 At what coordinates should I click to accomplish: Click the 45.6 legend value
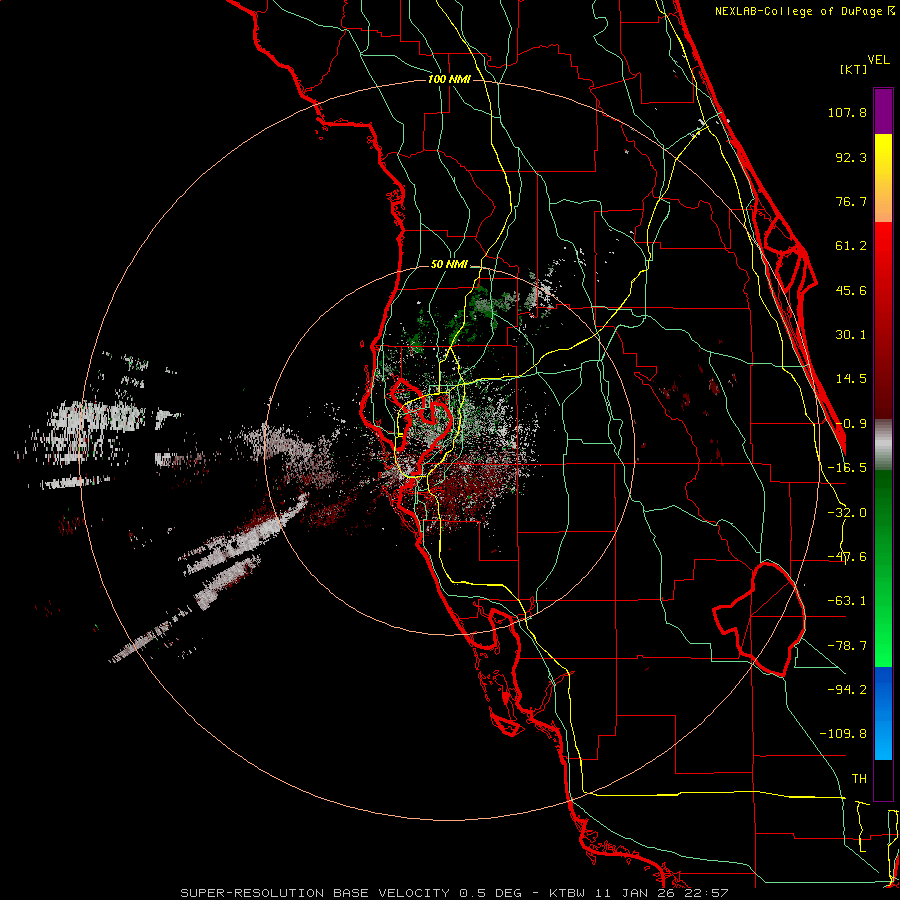[851, 290]
